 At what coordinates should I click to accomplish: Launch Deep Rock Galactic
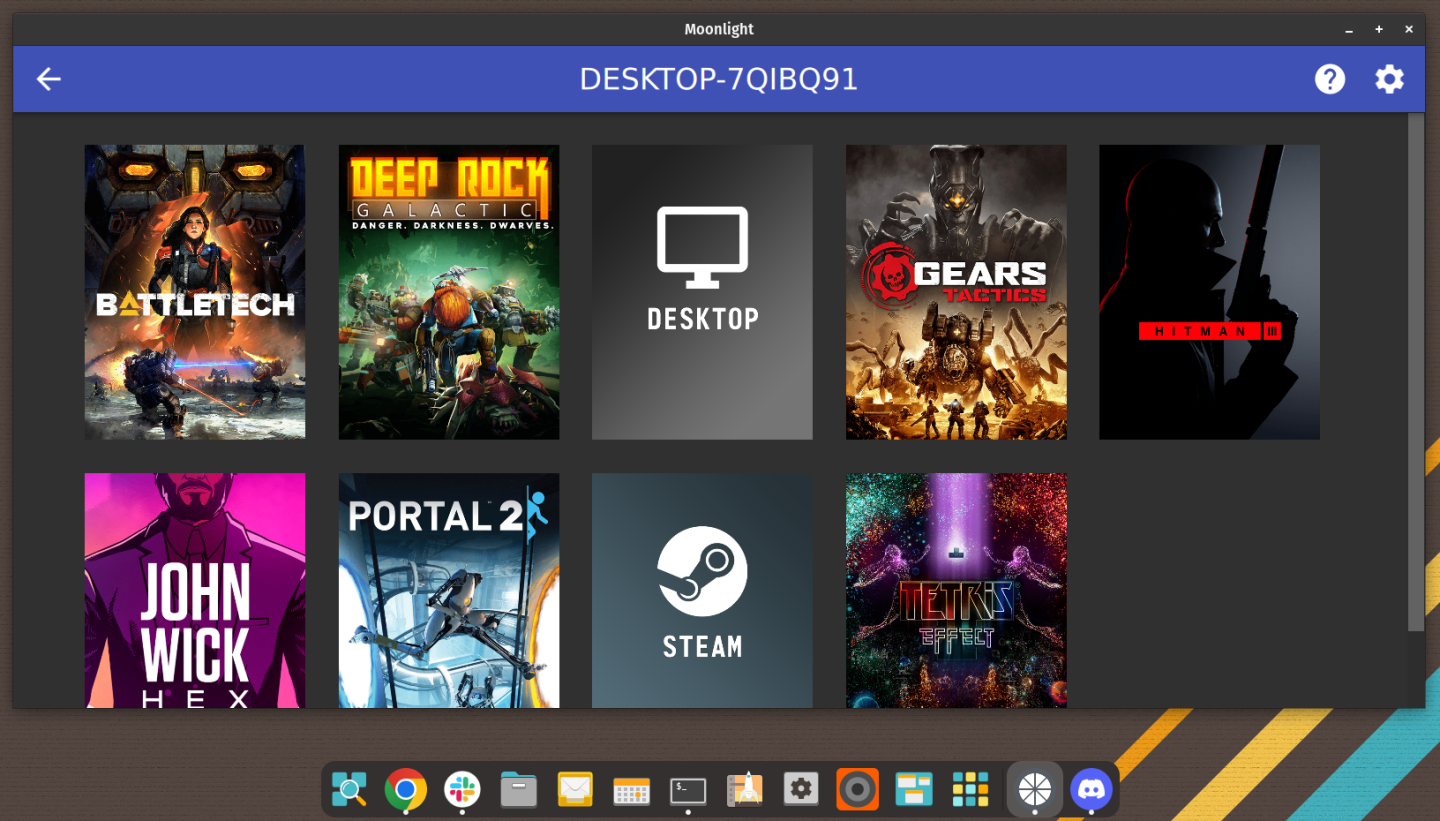click(x=448, y=291)
